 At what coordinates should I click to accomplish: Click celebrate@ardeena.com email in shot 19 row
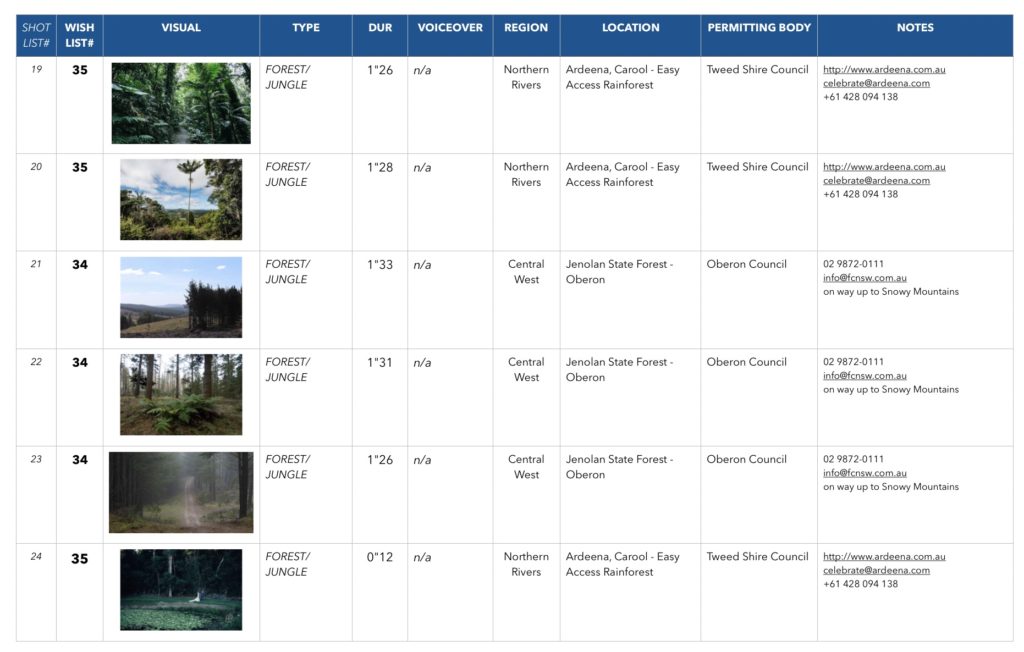(876, 83)
